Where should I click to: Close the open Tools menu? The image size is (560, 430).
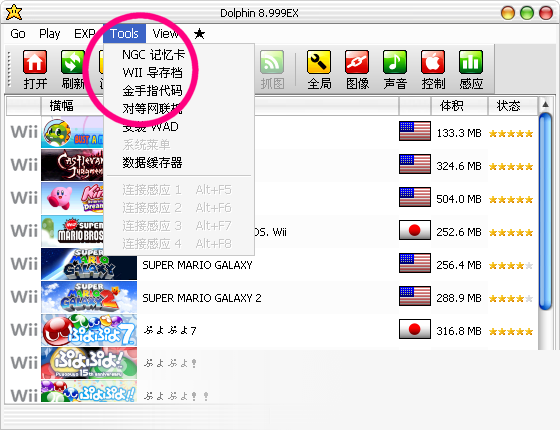point(124,34)
